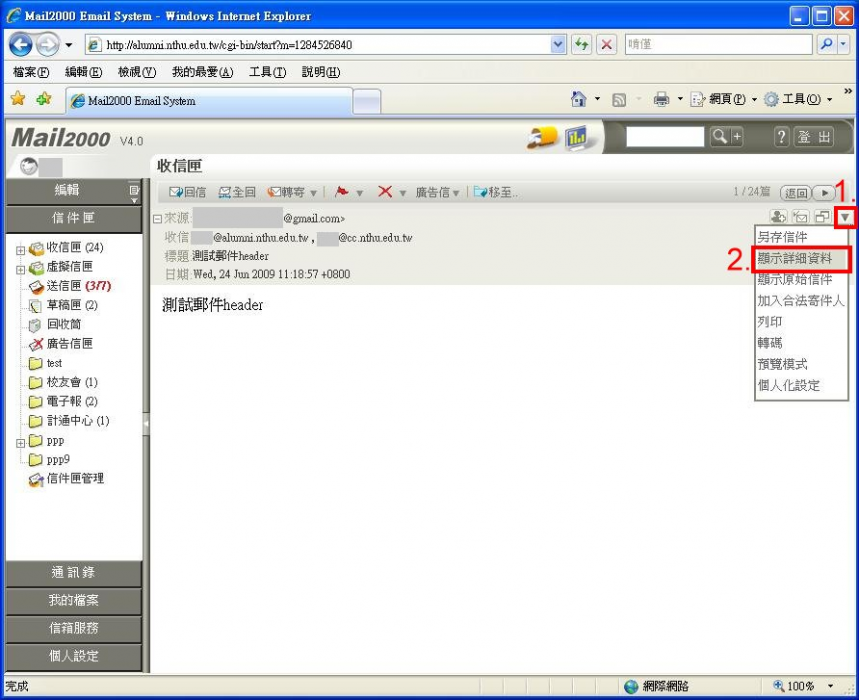The height and width of the screenshot is (700, 859).
Task: Expand the 收信匣 folder tree node
Action: coord(20,249)
